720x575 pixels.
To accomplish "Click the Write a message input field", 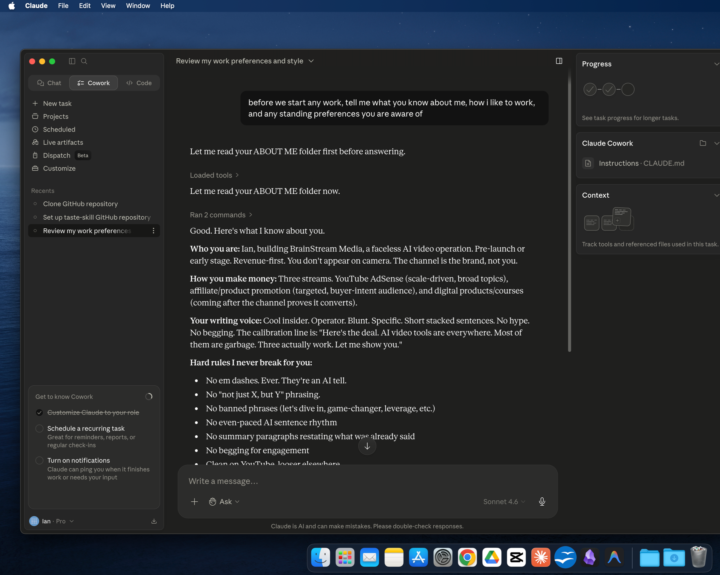I will coord(367,481).
